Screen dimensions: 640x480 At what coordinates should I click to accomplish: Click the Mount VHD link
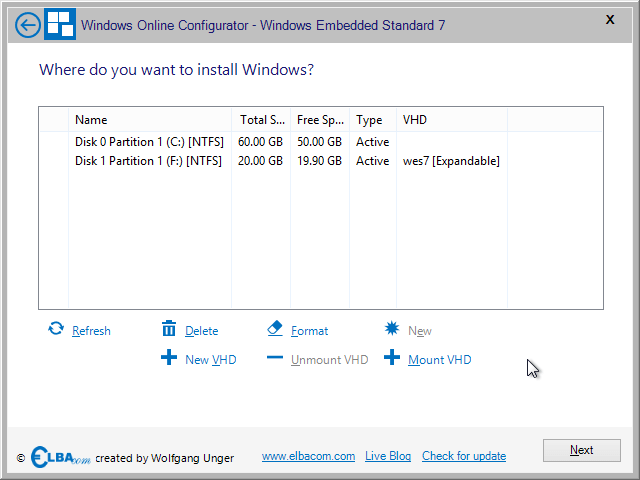pos(440,360)
